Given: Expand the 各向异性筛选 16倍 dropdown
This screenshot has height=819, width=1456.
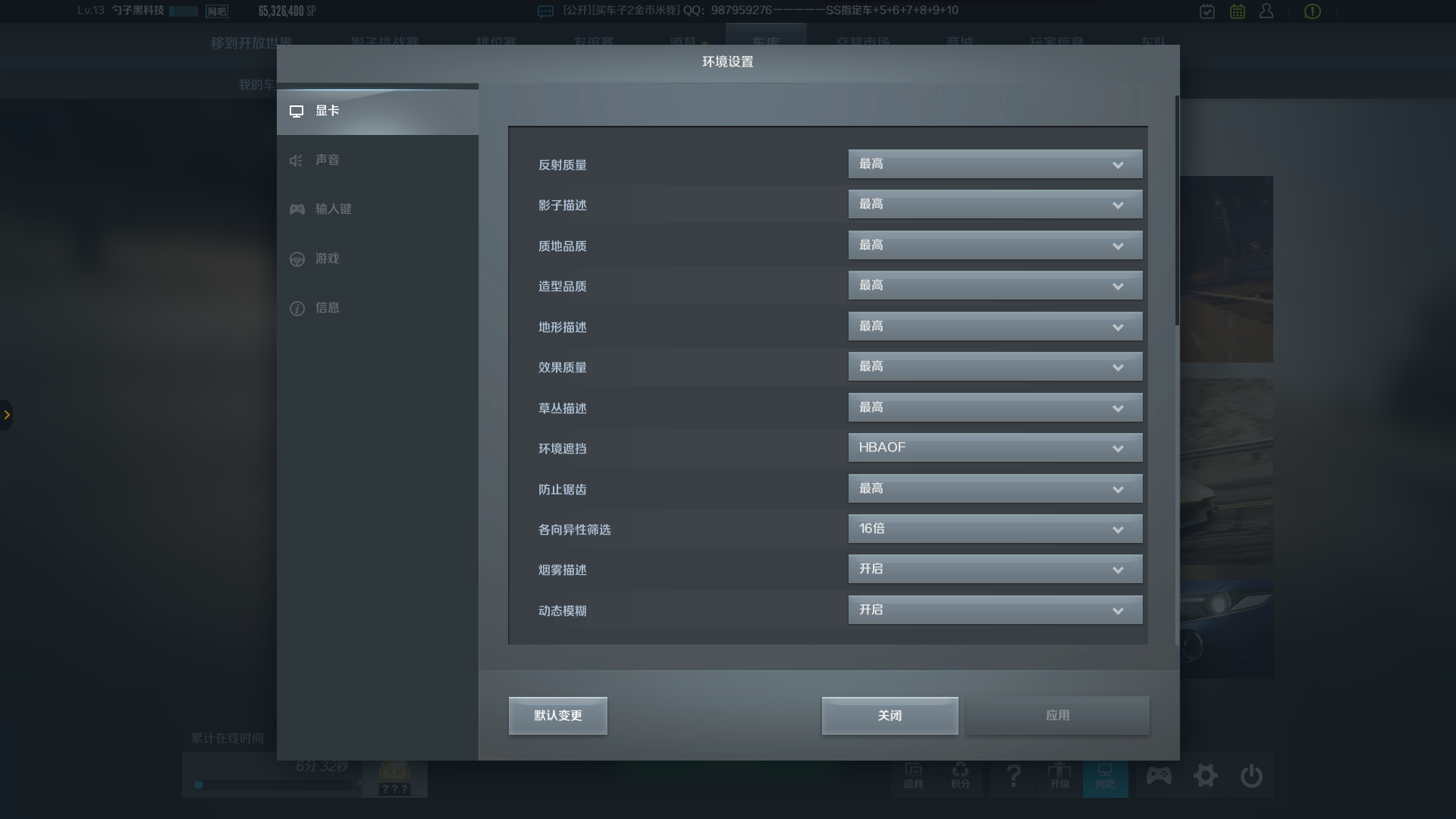Looking at the screenshot, I should [x=995, y=529].
